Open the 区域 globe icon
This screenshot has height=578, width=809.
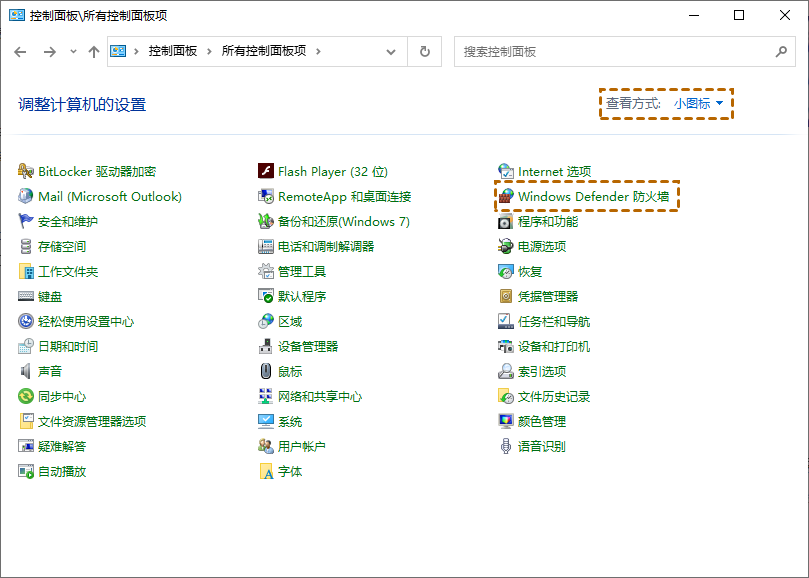click(x=266, y=322)
